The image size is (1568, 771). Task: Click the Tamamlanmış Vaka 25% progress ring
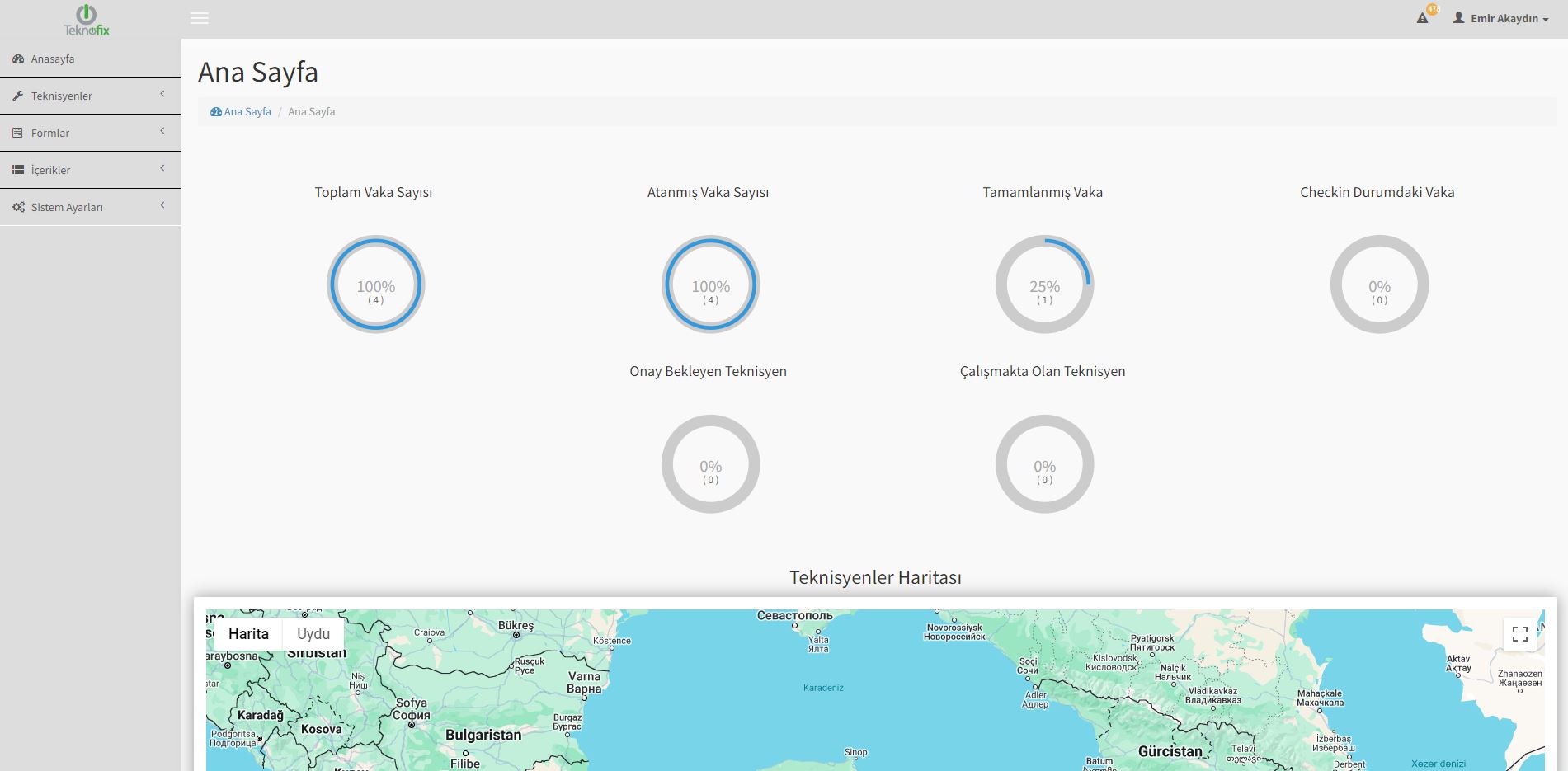[x=1044, y=284]
